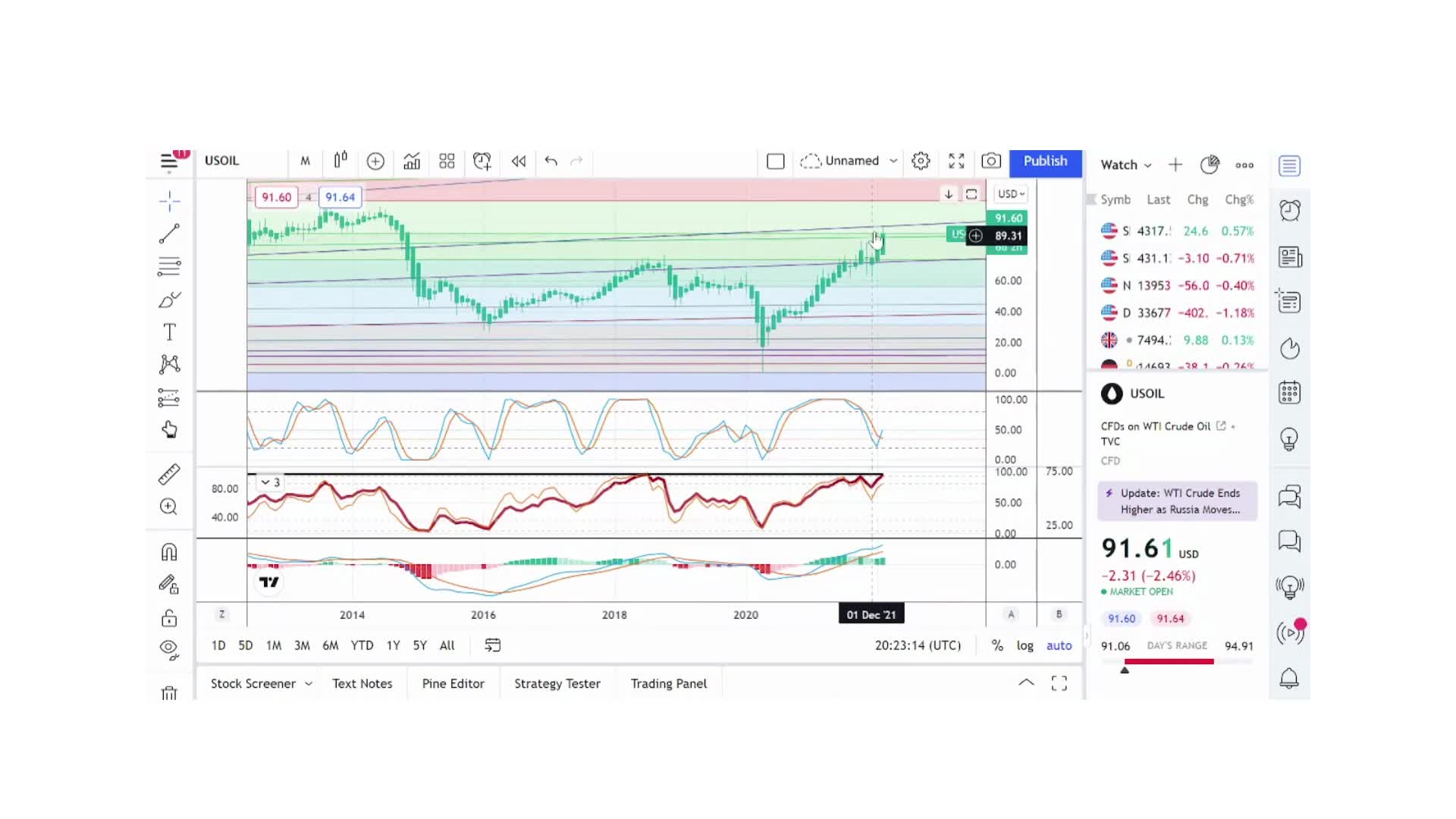Select the All time range
The height and width of the screenshot is (819, 1456).
[x=447, y=645]
